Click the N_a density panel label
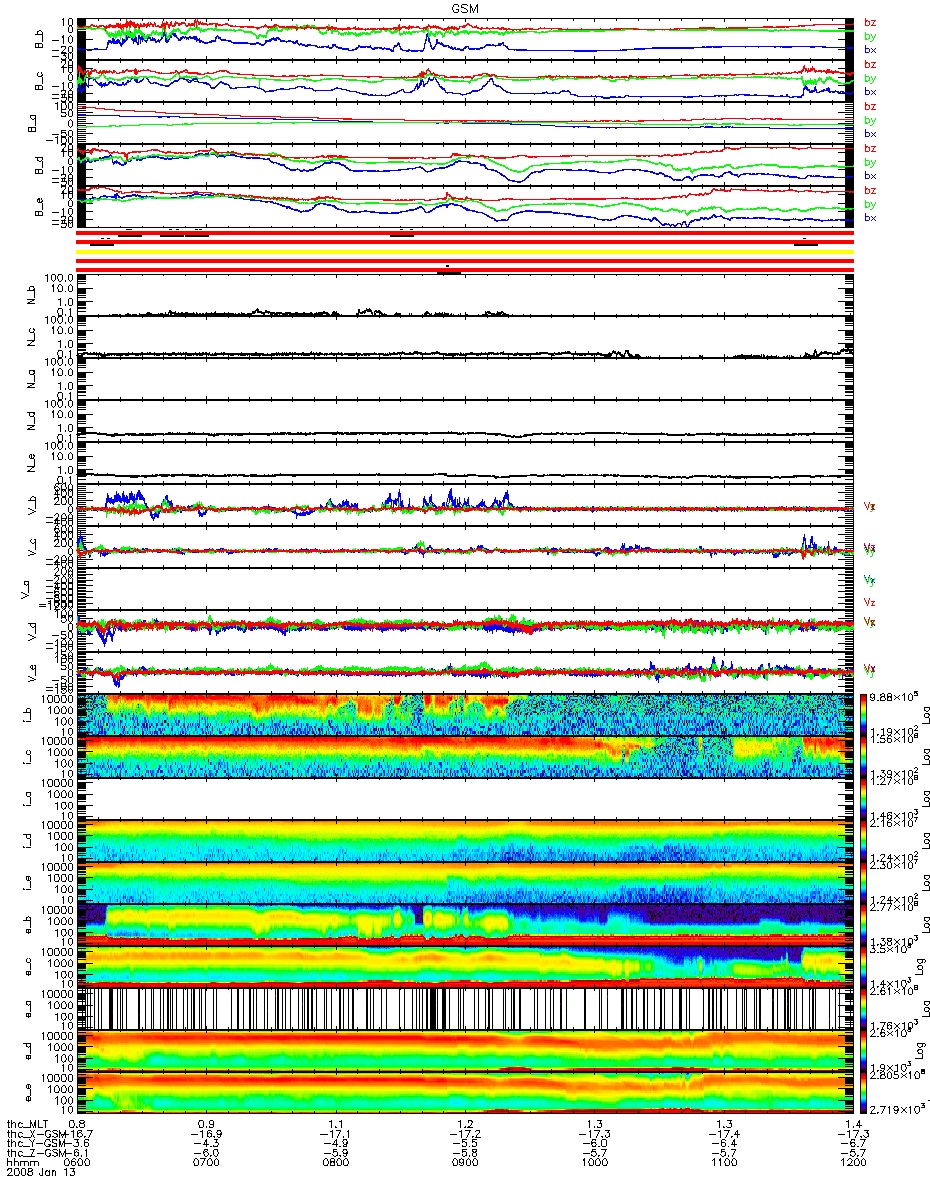Image resolution: width=930 pixels, height=1200 pixels. pyautogui.click(x=31, y=381)
